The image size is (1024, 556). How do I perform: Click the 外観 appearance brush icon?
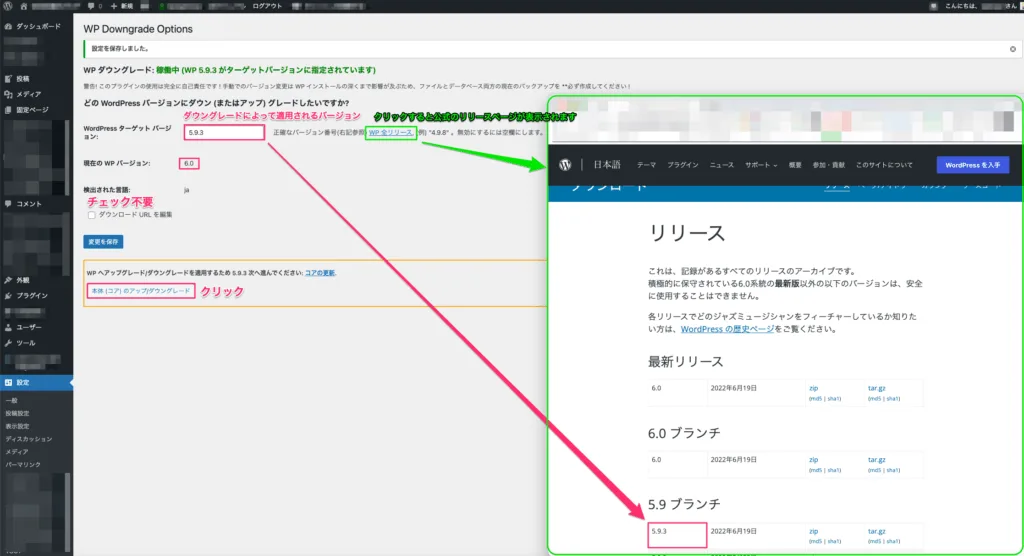(x=8, y=280)
